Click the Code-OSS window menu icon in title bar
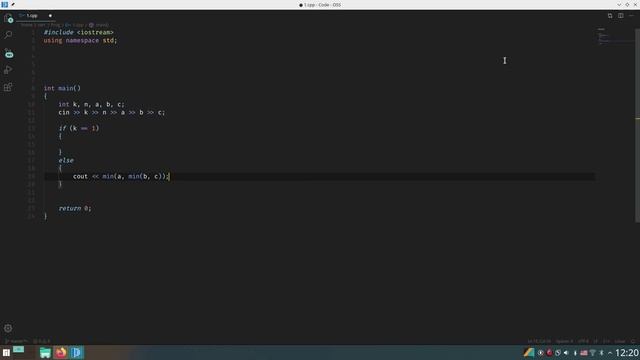This screenshot has height=360, width=640. [x=5, y=4]
